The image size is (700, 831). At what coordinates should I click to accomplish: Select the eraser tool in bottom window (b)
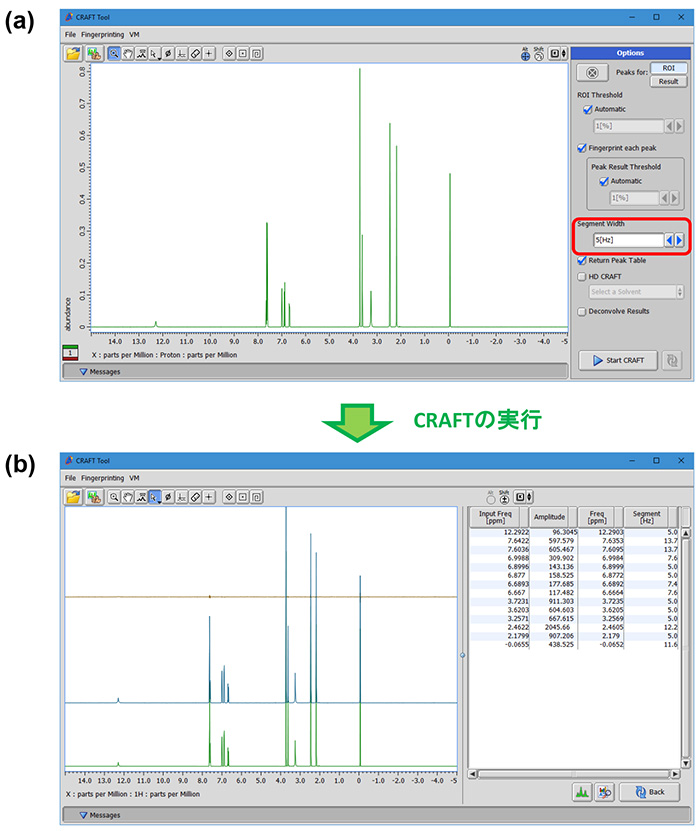[196, 497]
